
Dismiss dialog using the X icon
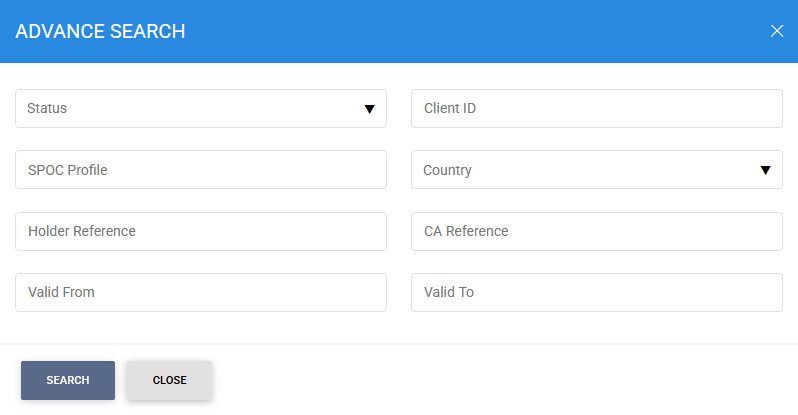click(x=777, y=31)
